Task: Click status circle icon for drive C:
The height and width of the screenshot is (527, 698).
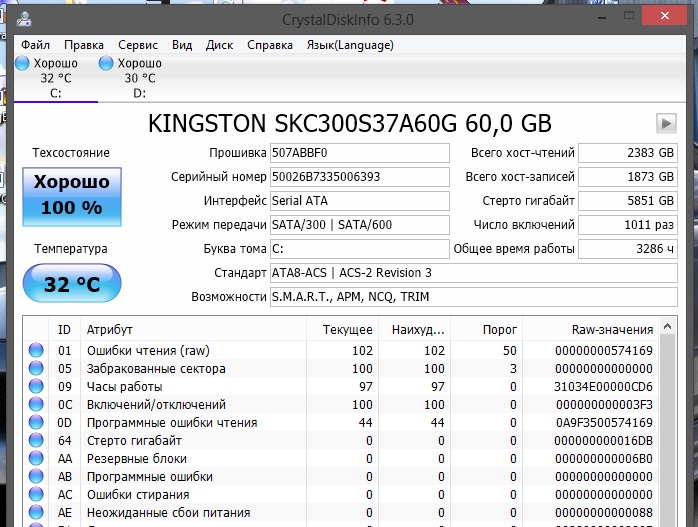Action: tap(23, 63)
